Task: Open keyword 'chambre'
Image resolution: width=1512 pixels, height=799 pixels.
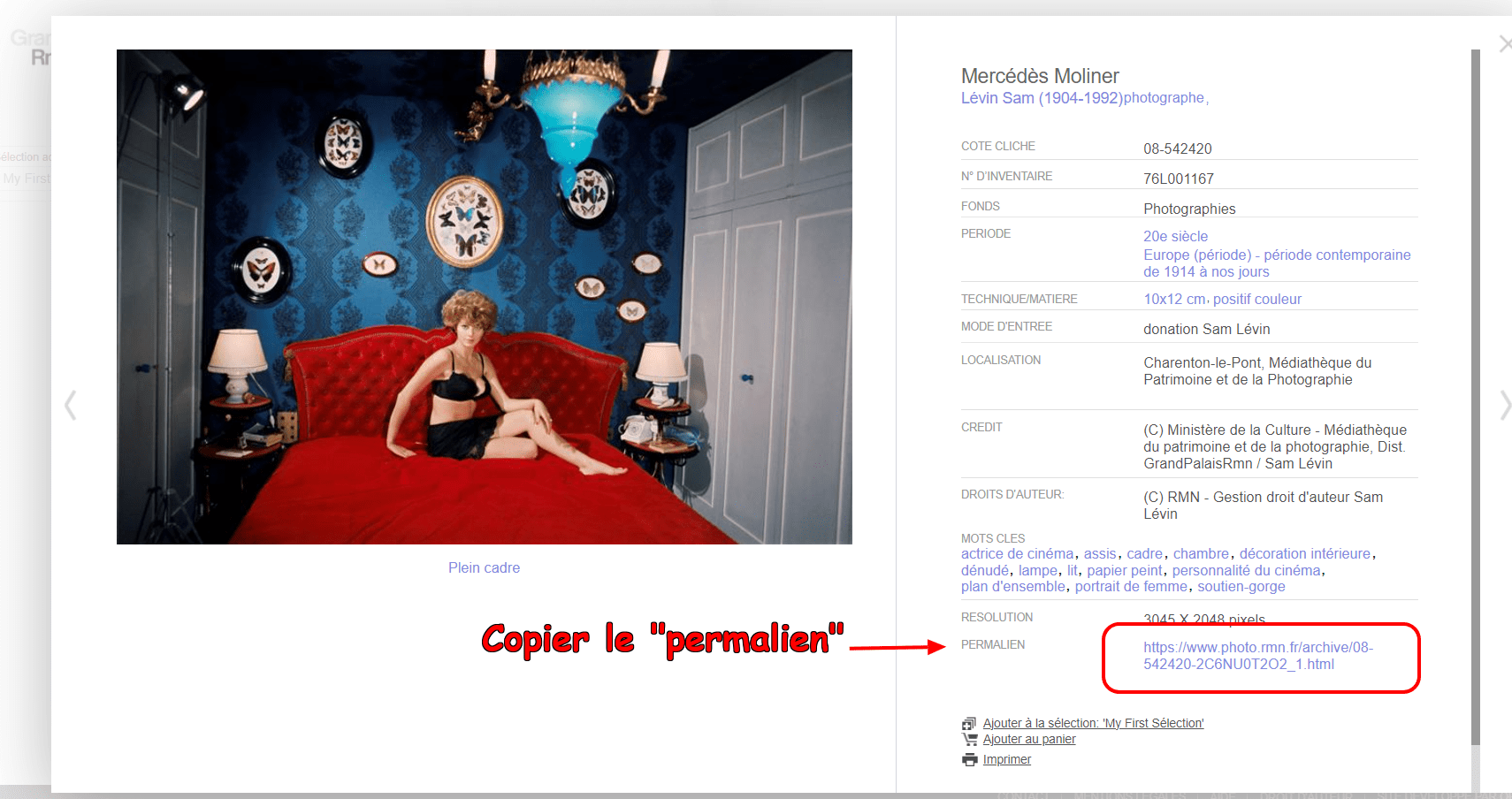Action: click(x=1201, y=554)
